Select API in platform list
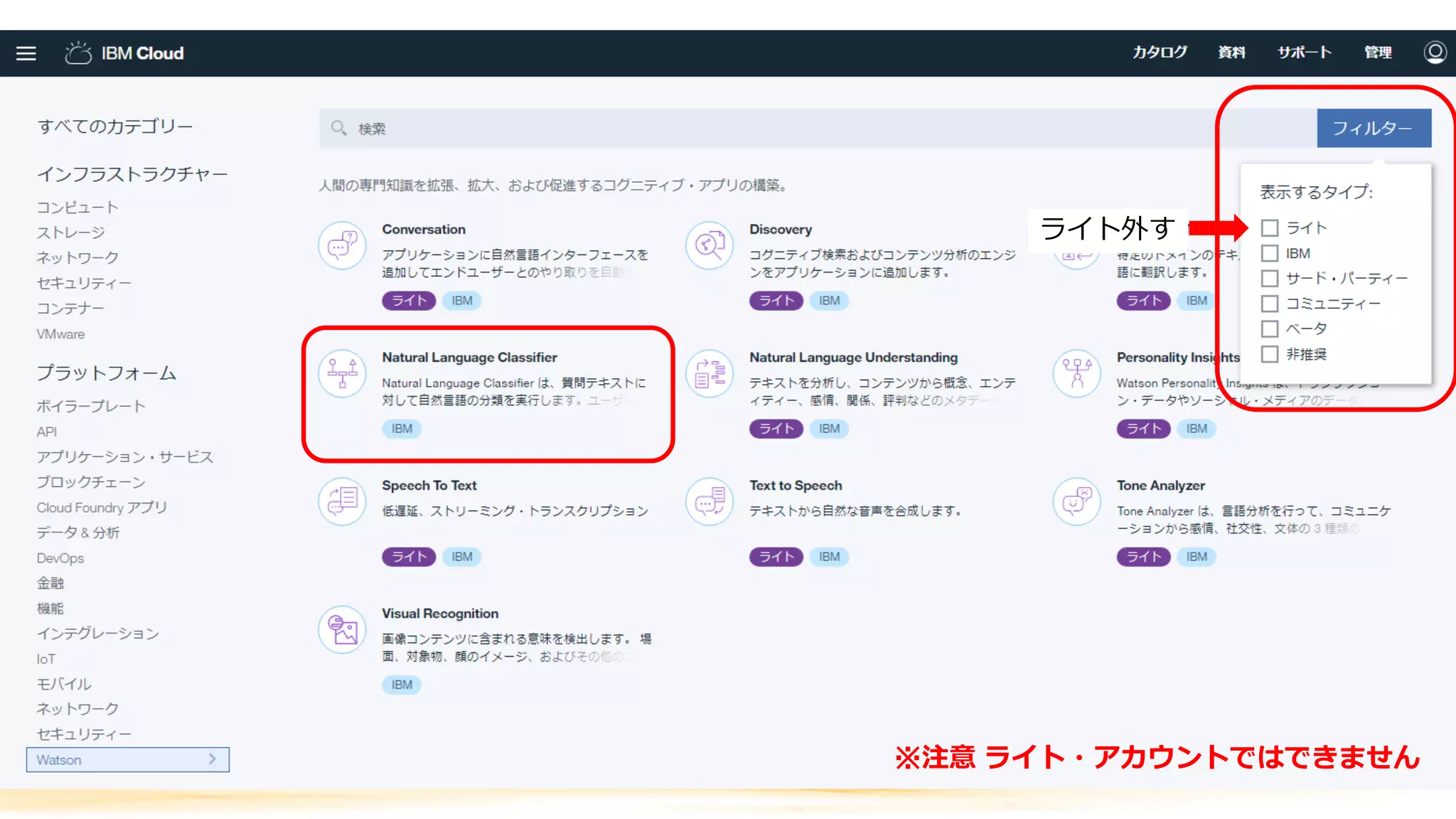 click(x=47, y=432)
